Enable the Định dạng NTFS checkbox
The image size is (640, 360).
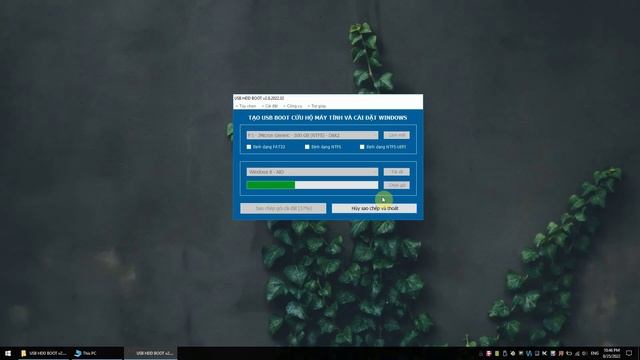click(x=307, y=147)
